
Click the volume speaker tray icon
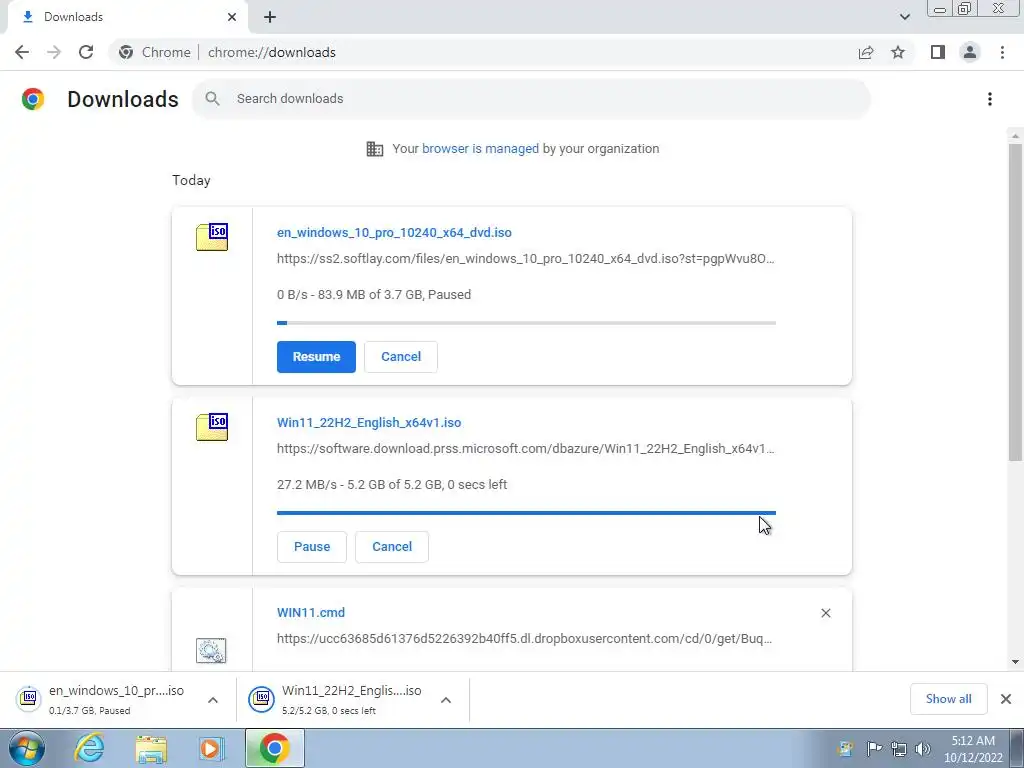click(x=923, y=749)
